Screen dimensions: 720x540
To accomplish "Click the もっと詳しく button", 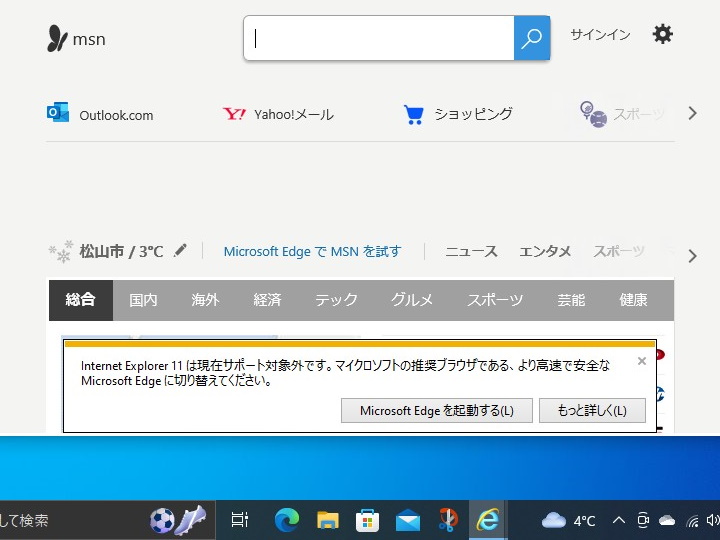I will (x=592, y=411).
